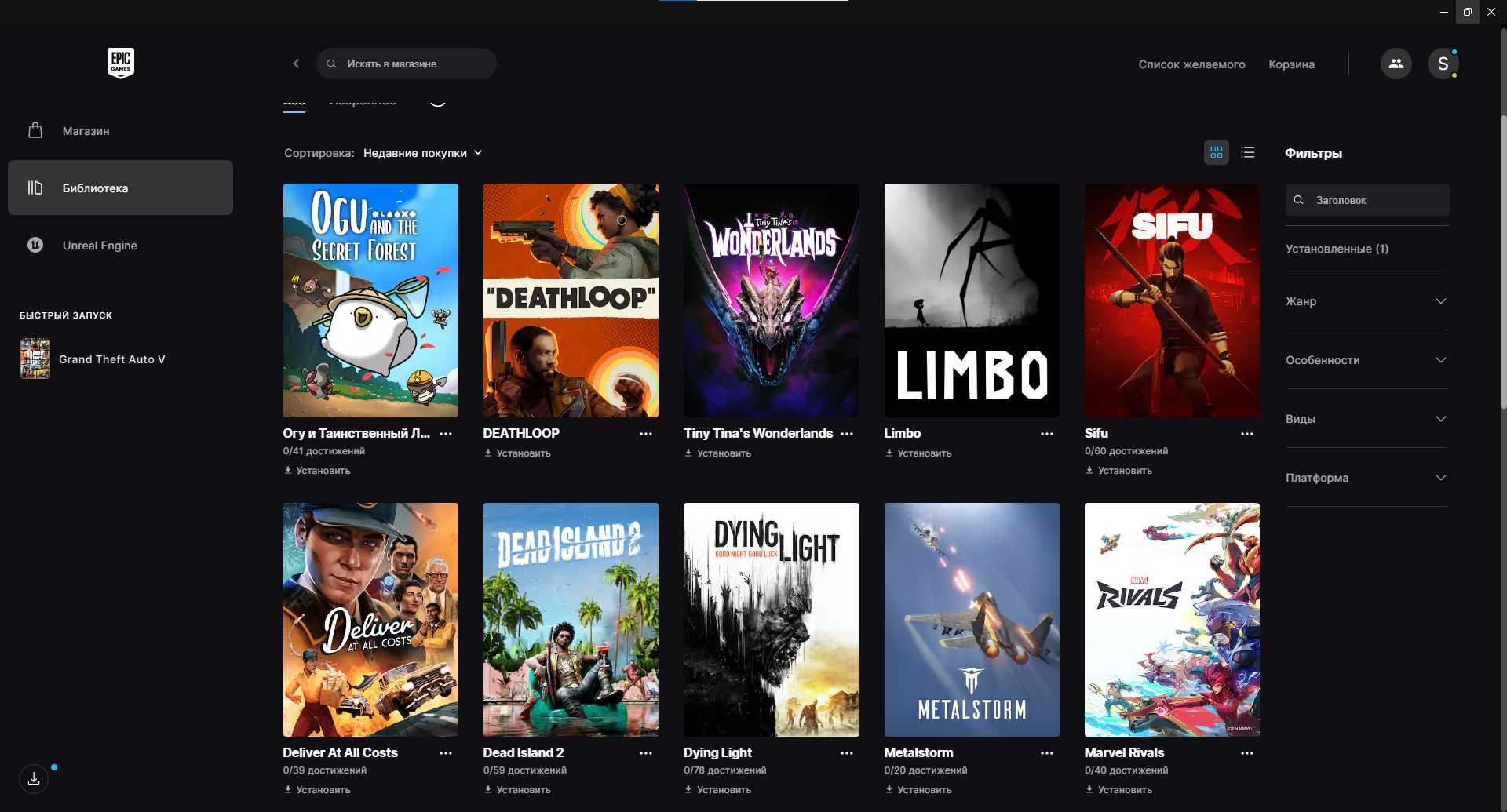Switch library to grid view
This screenshot has height=812, width=1507.
1217,152
